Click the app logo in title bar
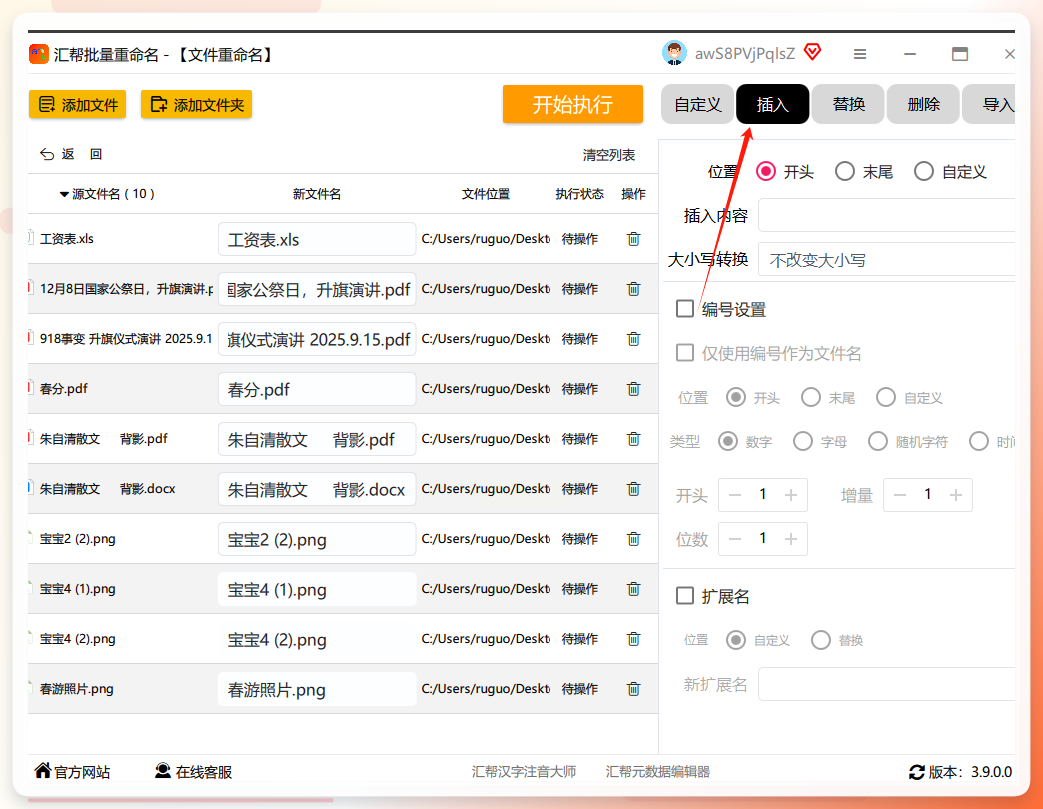1043x809 pixels. 39,54
